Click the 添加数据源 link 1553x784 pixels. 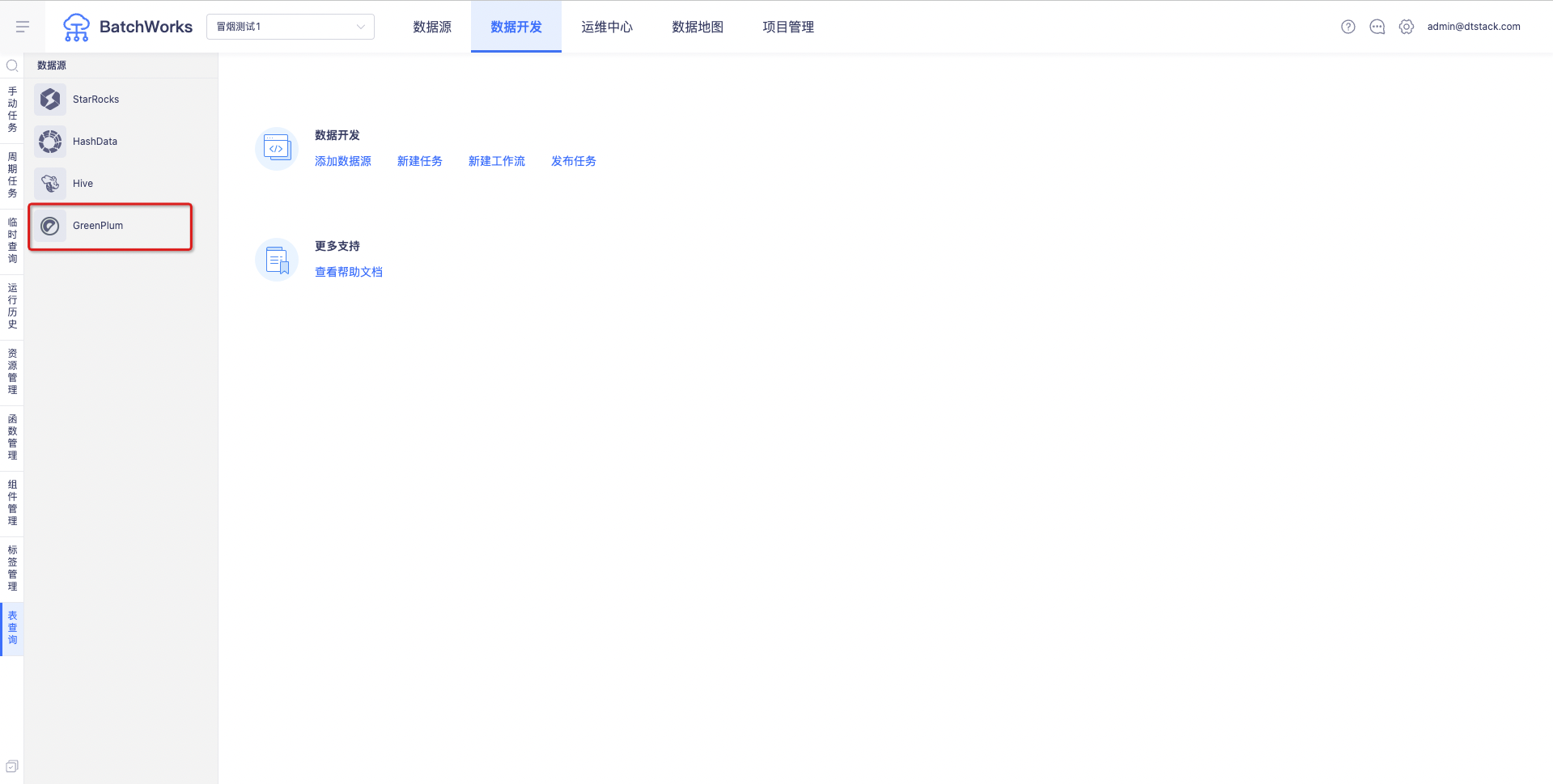coord(343,161)
